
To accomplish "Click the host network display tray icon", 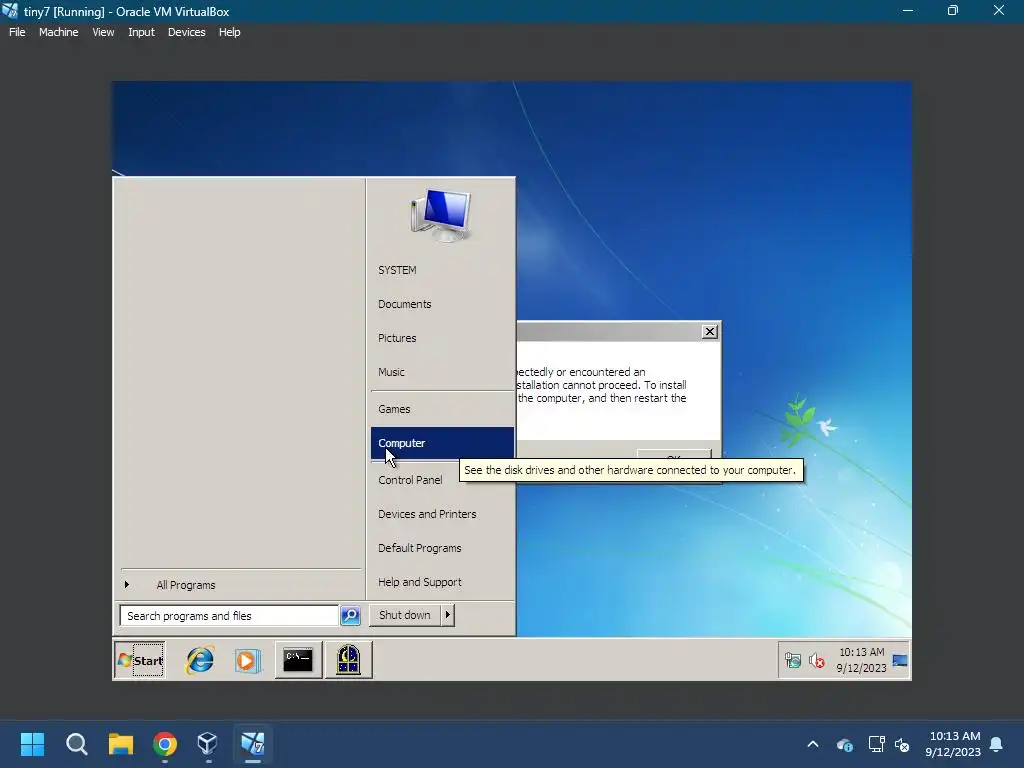I will [x=876, y=744].
